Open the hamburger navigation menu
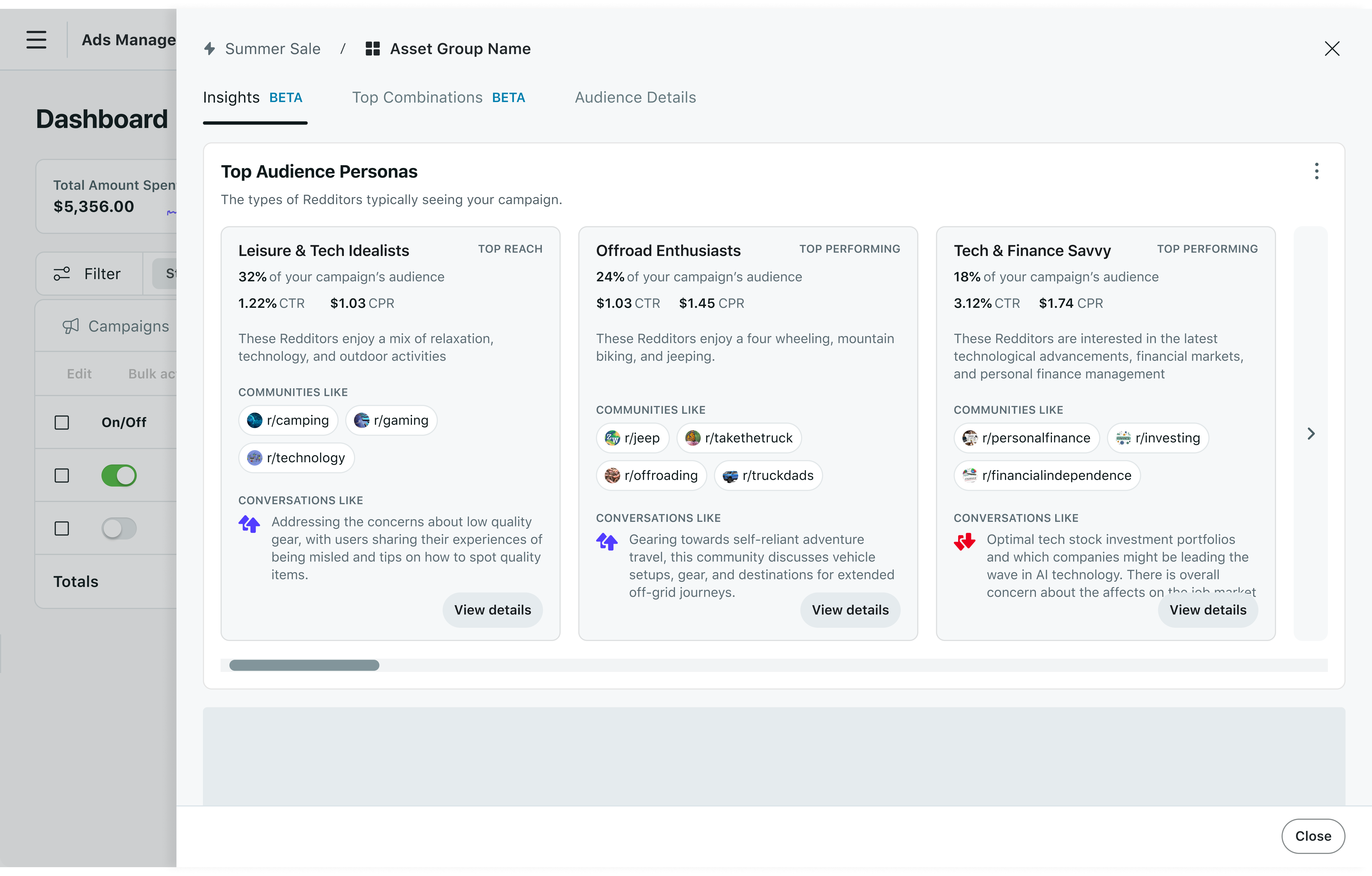Screen dimensions: 1372x876 pos(36,40)
